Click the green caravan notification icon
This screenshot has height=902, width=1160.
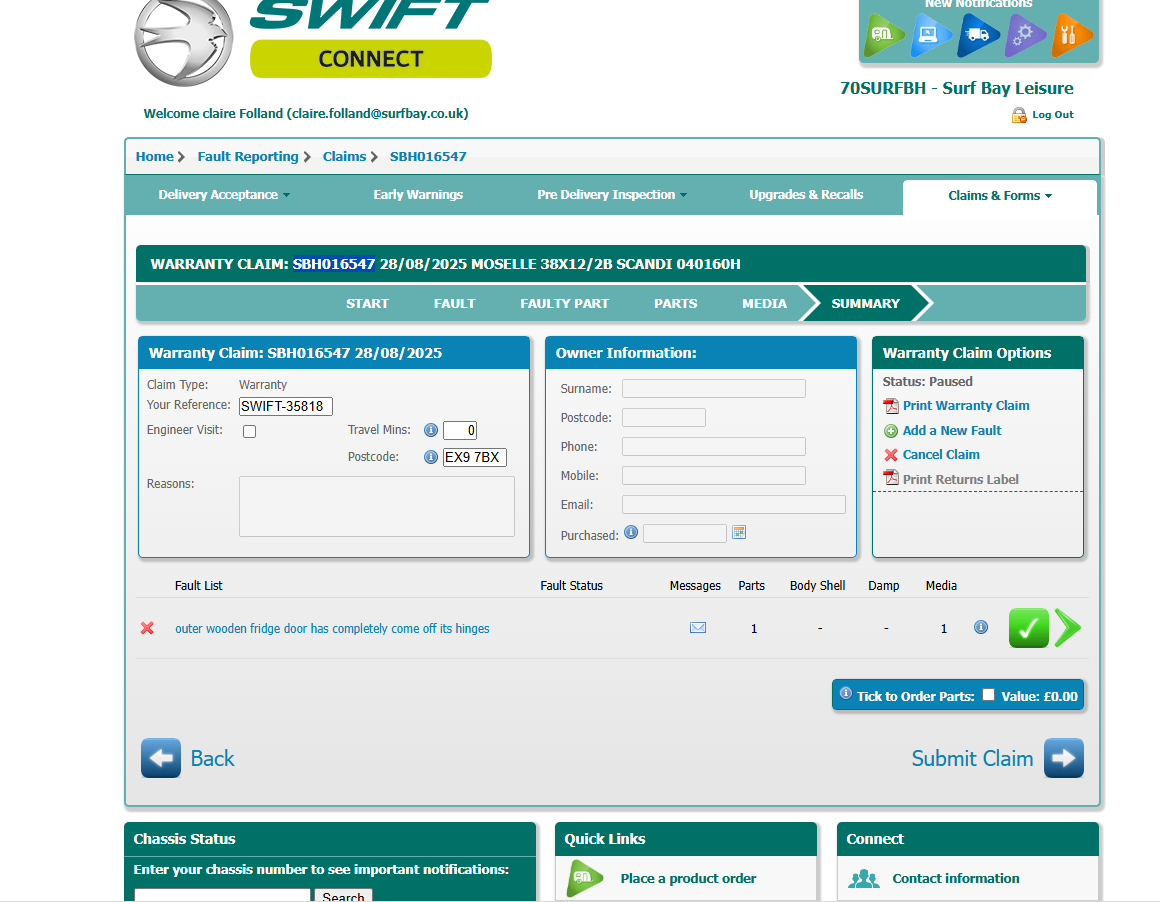884,35
